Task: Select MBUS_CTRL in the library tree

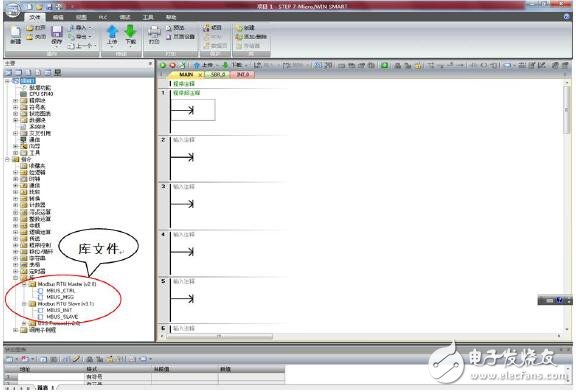Action: (x=61, y=291)
